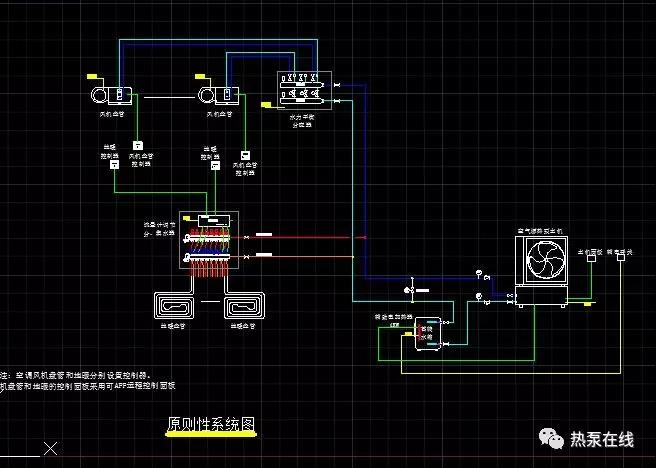
Task: Click the heat pump outdoor unit fan symbol
Action: point(544,264)
